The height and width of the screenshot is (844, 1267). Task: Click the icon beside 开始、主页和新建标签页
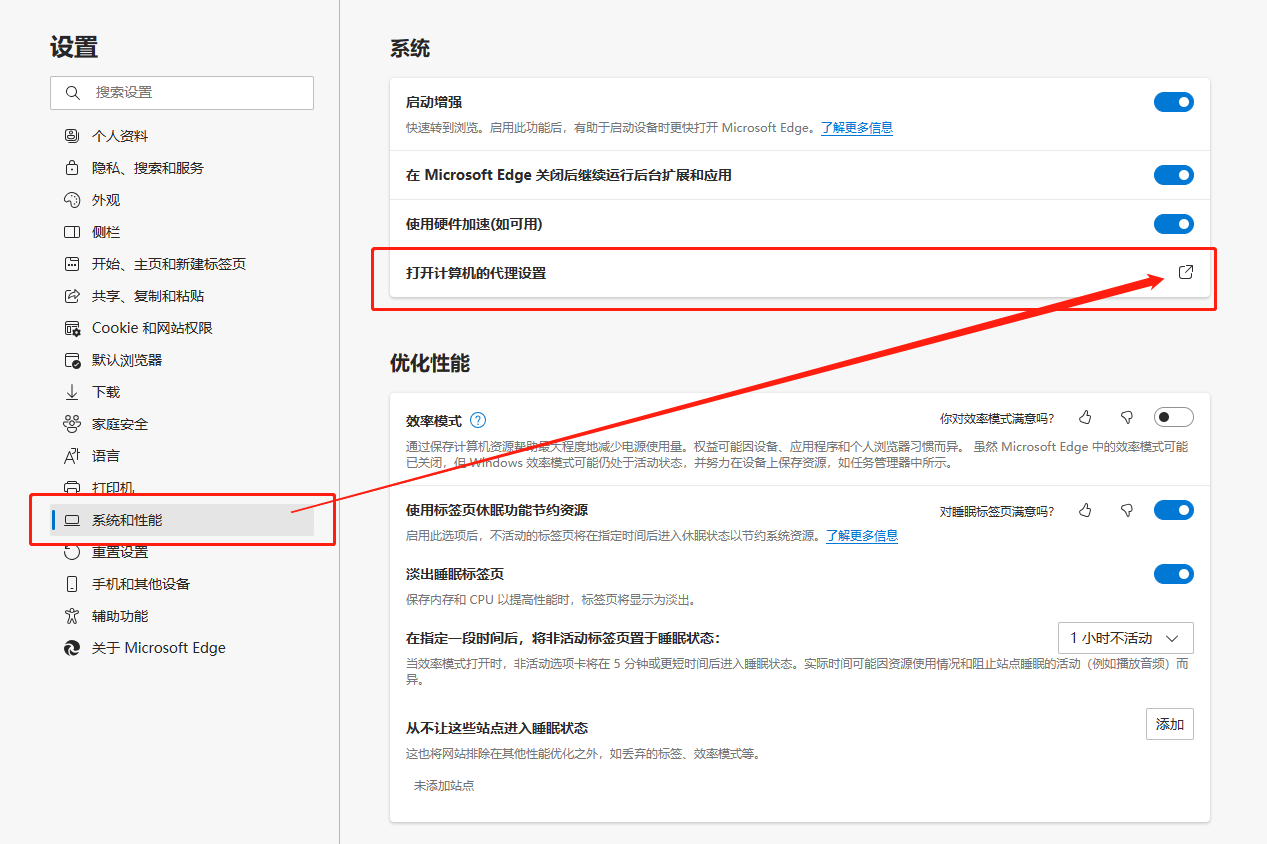(x=71, y=264)
